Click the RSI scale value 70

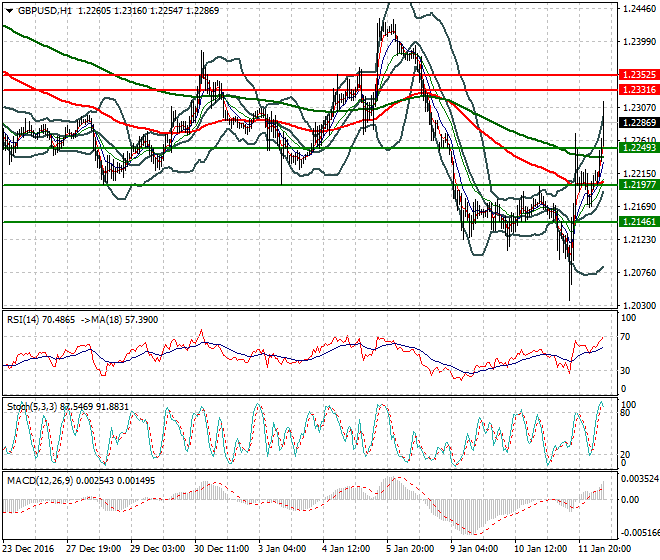click(x=628, y=338)
